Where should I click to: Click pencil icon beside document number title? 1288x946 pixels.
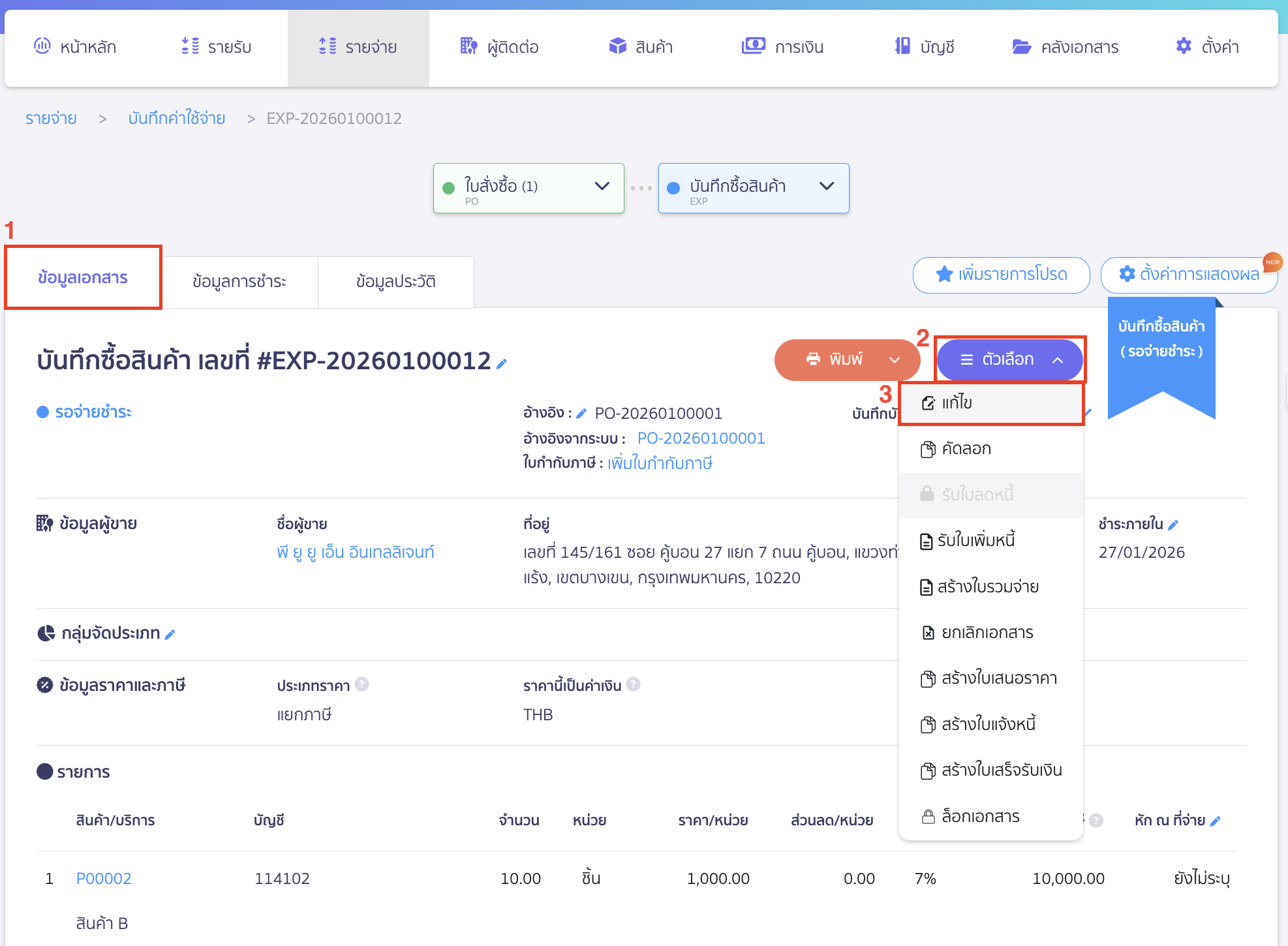pyautogui.click(x=501, y=364)
